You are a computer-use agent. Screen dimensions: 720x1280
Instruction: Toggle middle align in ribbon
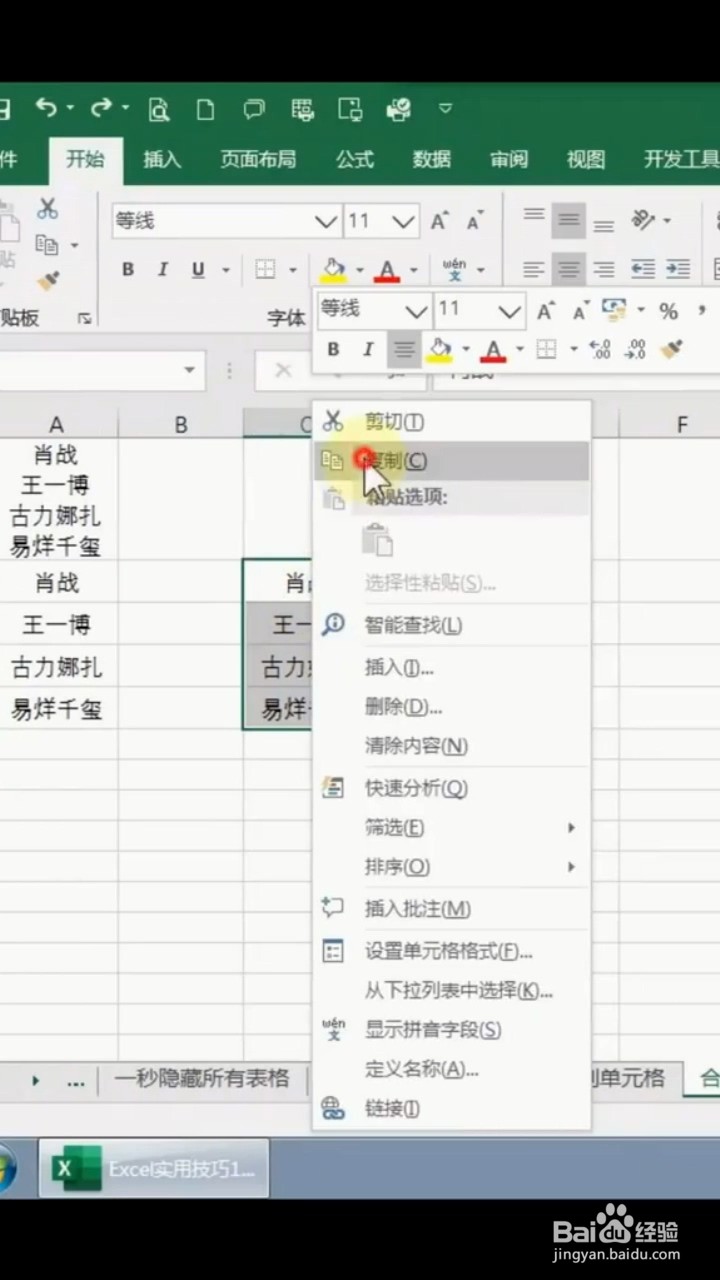coord(569,220)
